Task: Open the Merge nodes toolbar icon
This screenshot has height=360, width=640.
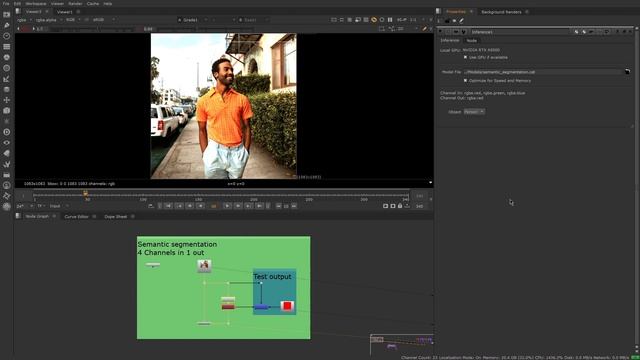Action: [x=7, y=89]
